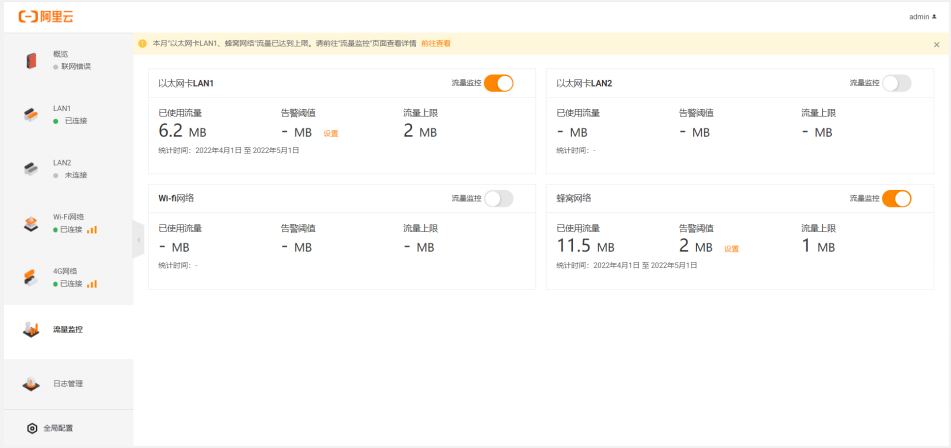Select the LAN2 network port icon
Image resolution: width=951 pixels, height=448 pixels.
click(x=30, y=169)
